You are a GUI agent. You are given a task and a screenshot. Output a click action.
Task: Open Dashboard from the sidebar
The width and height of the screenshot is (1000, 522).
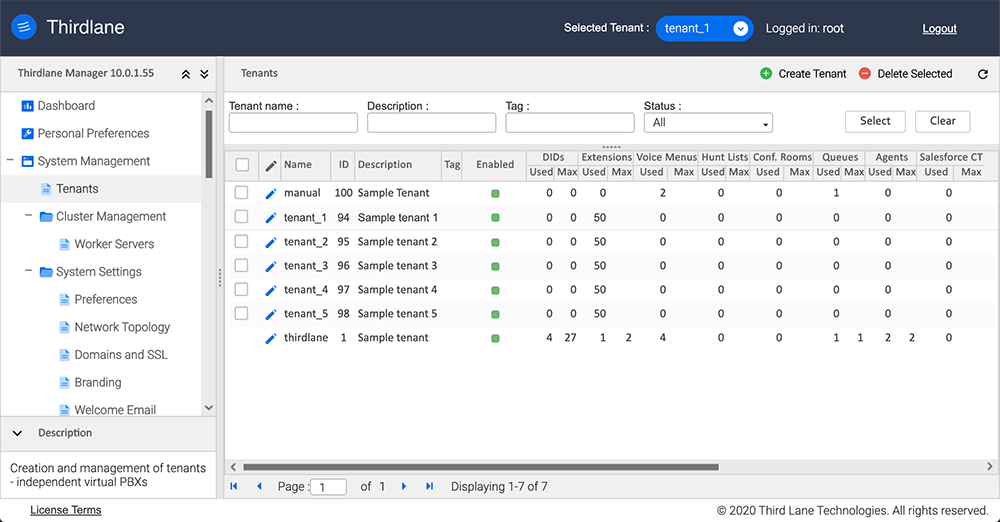66,106
